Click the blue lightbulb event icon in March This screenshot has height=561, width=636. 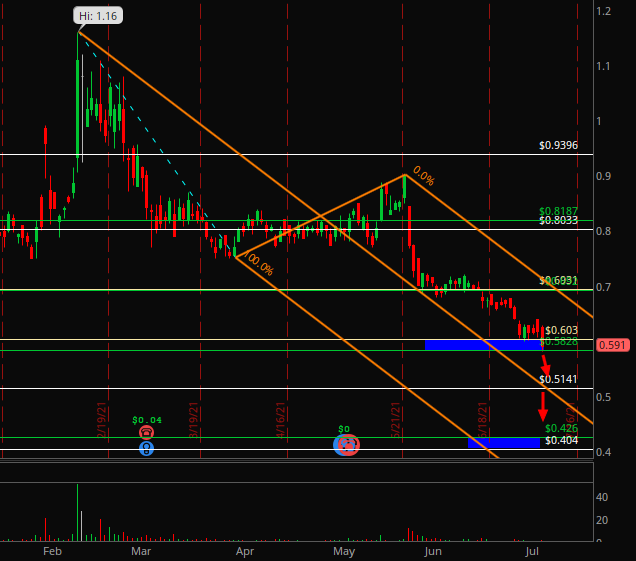pyautogui.click(x=146, y=449)
